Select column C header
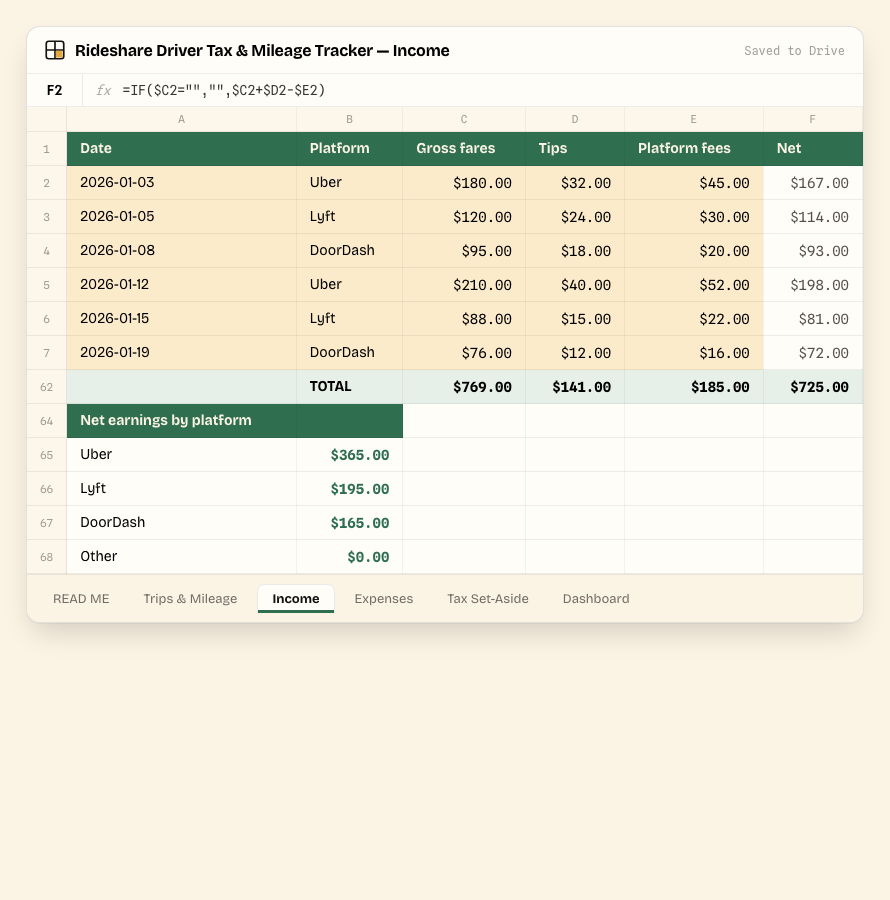Viewport: 890px width, 900px height. tap(464, 119)
